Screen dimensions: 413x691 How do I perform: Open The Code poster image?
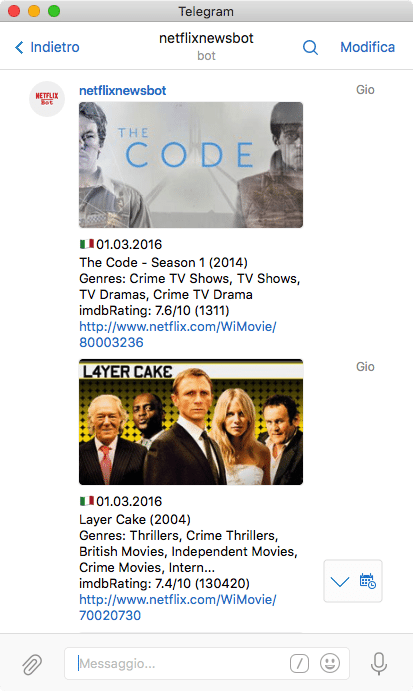[191, 165]
